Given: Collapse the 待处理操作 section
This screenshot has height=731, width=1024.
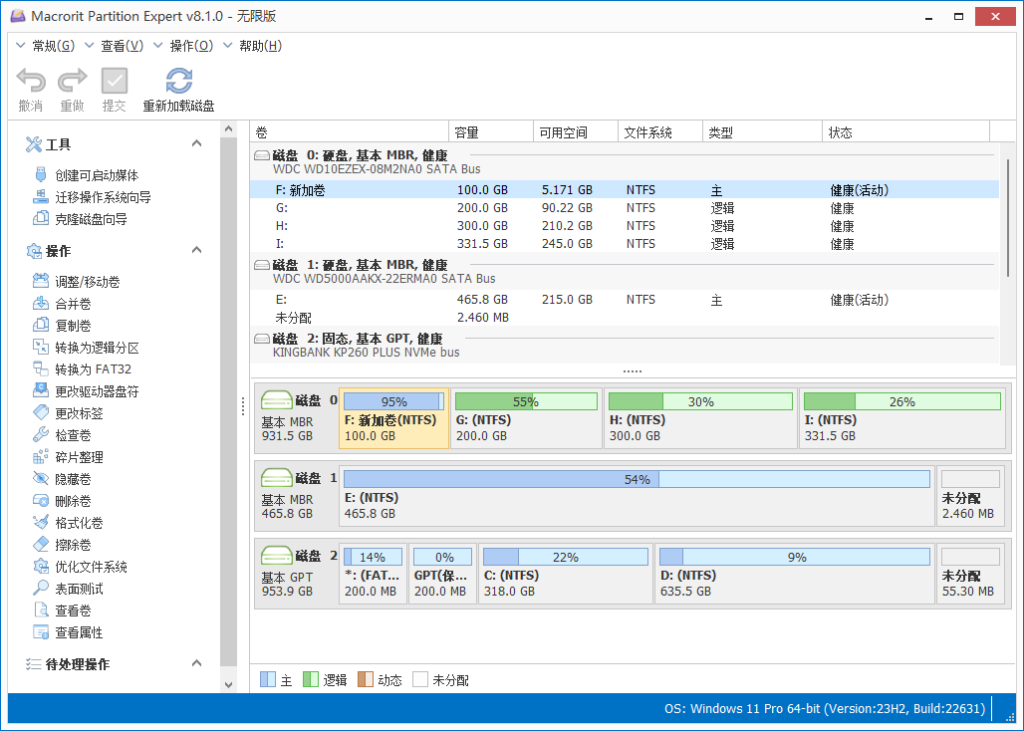Looking at the screenshot, I should [x=197, y=663].
